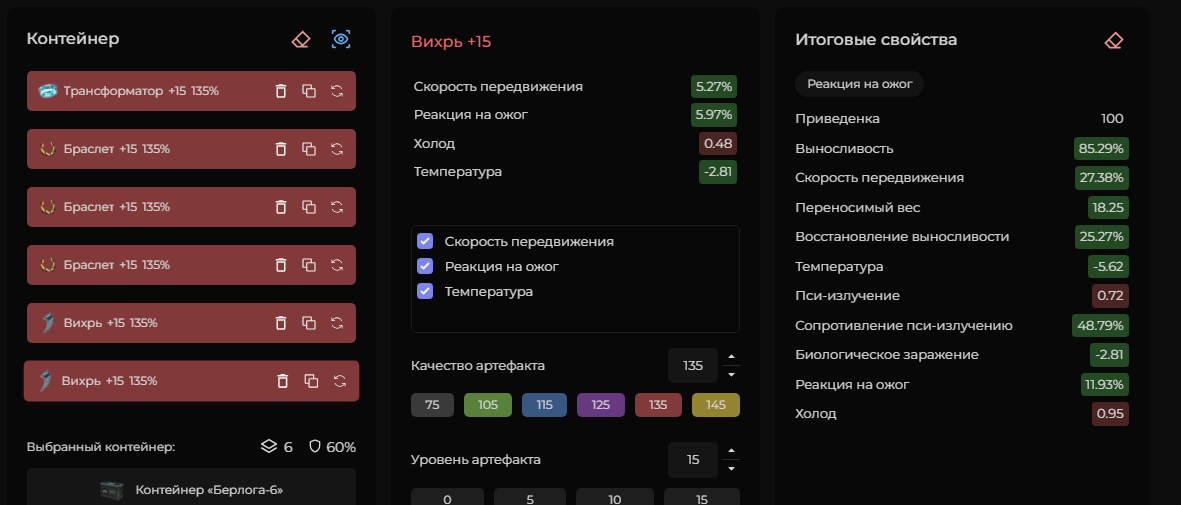Viewport: 1181px width, 505px height.
Task: Increase Уровень артефакта with up arrow
Action: (x=731, y=451)
